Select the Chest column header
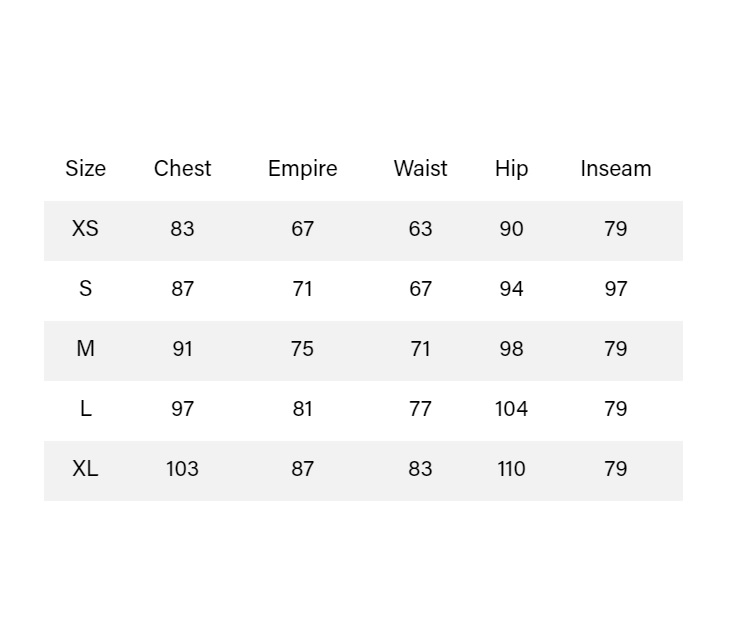Viewport: 730px width, 631px height. coord(182,169)
